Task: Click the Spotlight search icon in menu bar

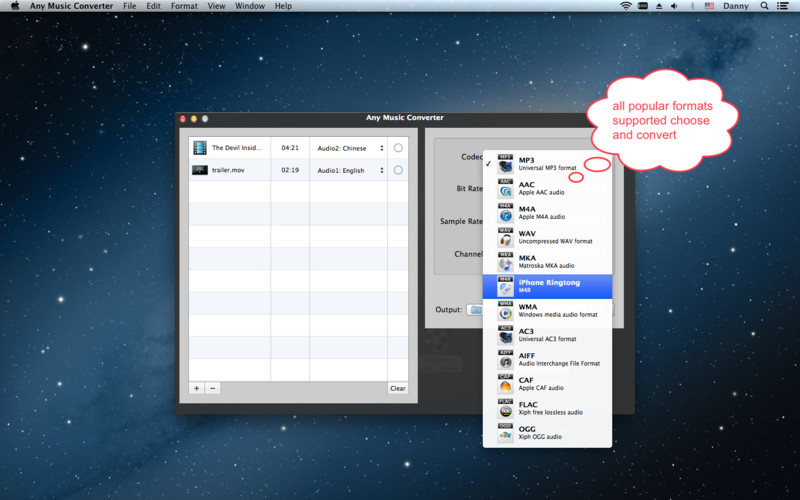Action: tap(764, 6)
